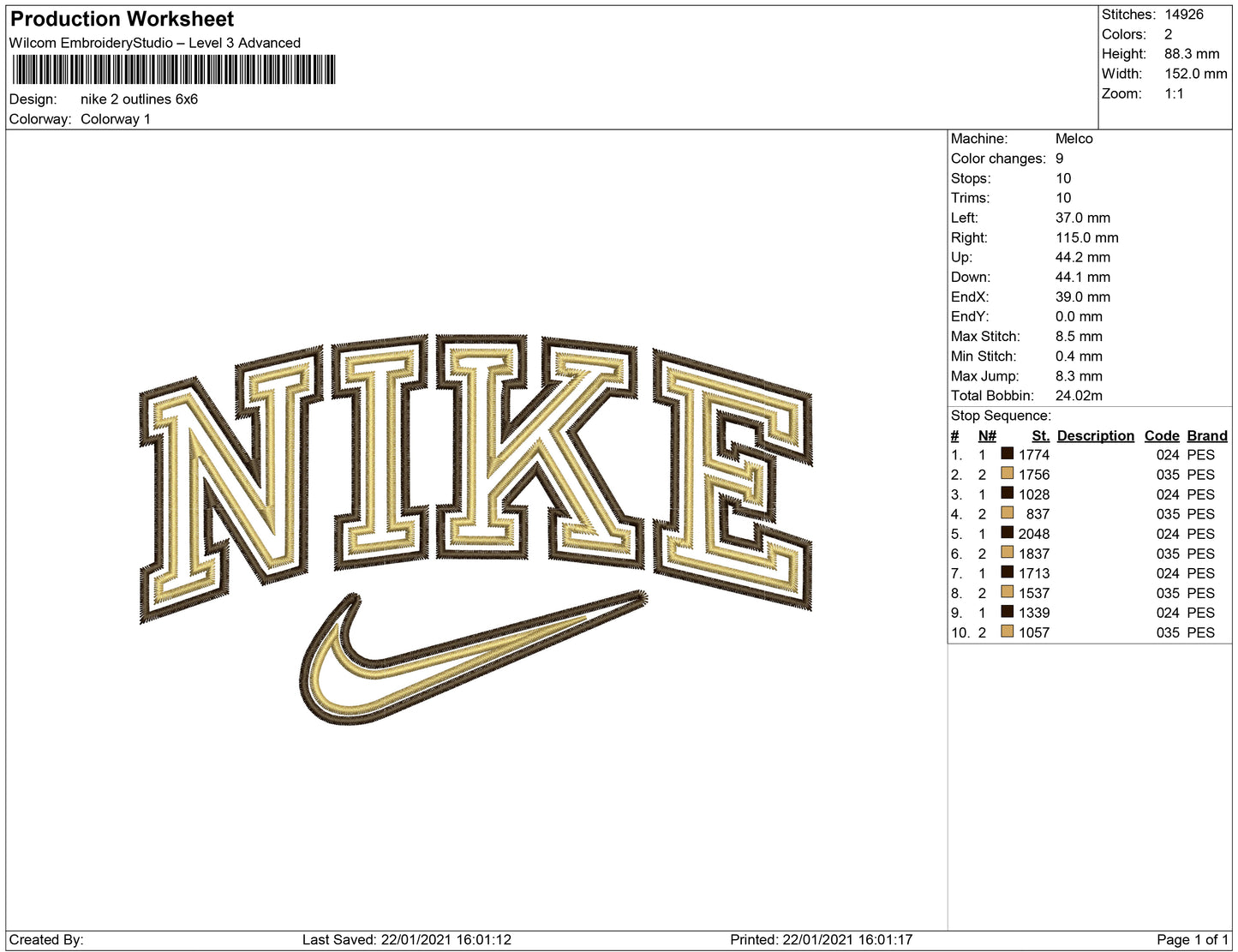This screenshot has height=952, width=1238.
Task: Click the tan swatch in stop 6
Action: 1008,552
